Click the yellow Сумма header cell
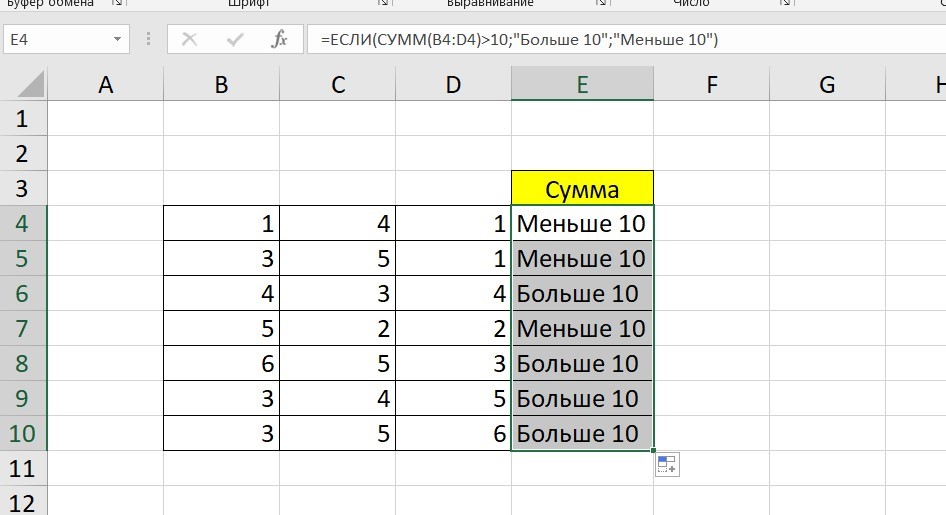Screen dimensions: 946x515 click(x=582, y=189)
